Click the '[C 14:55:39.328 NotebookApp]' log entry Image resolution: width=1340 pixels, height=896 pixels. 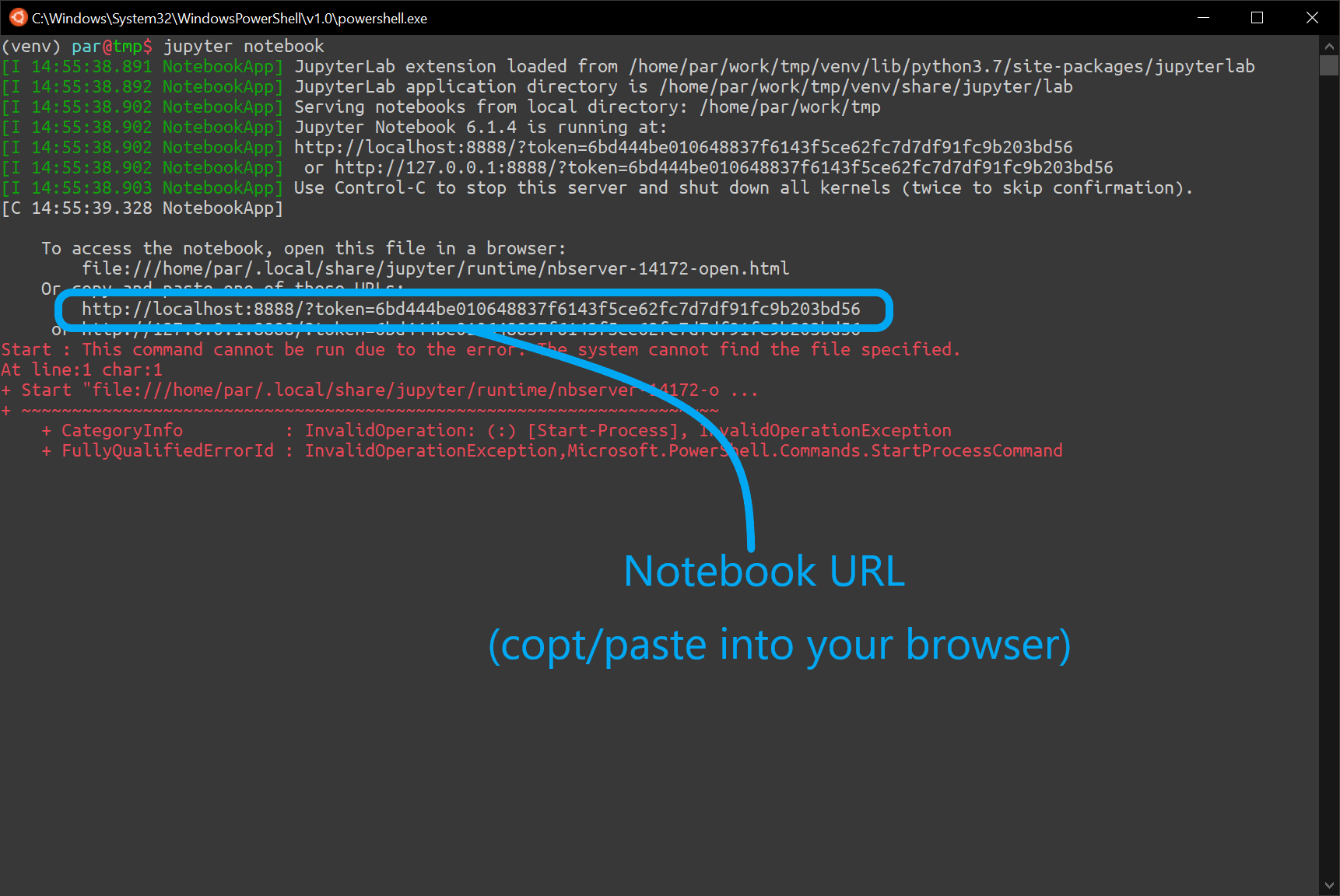(x=142, y=208)
